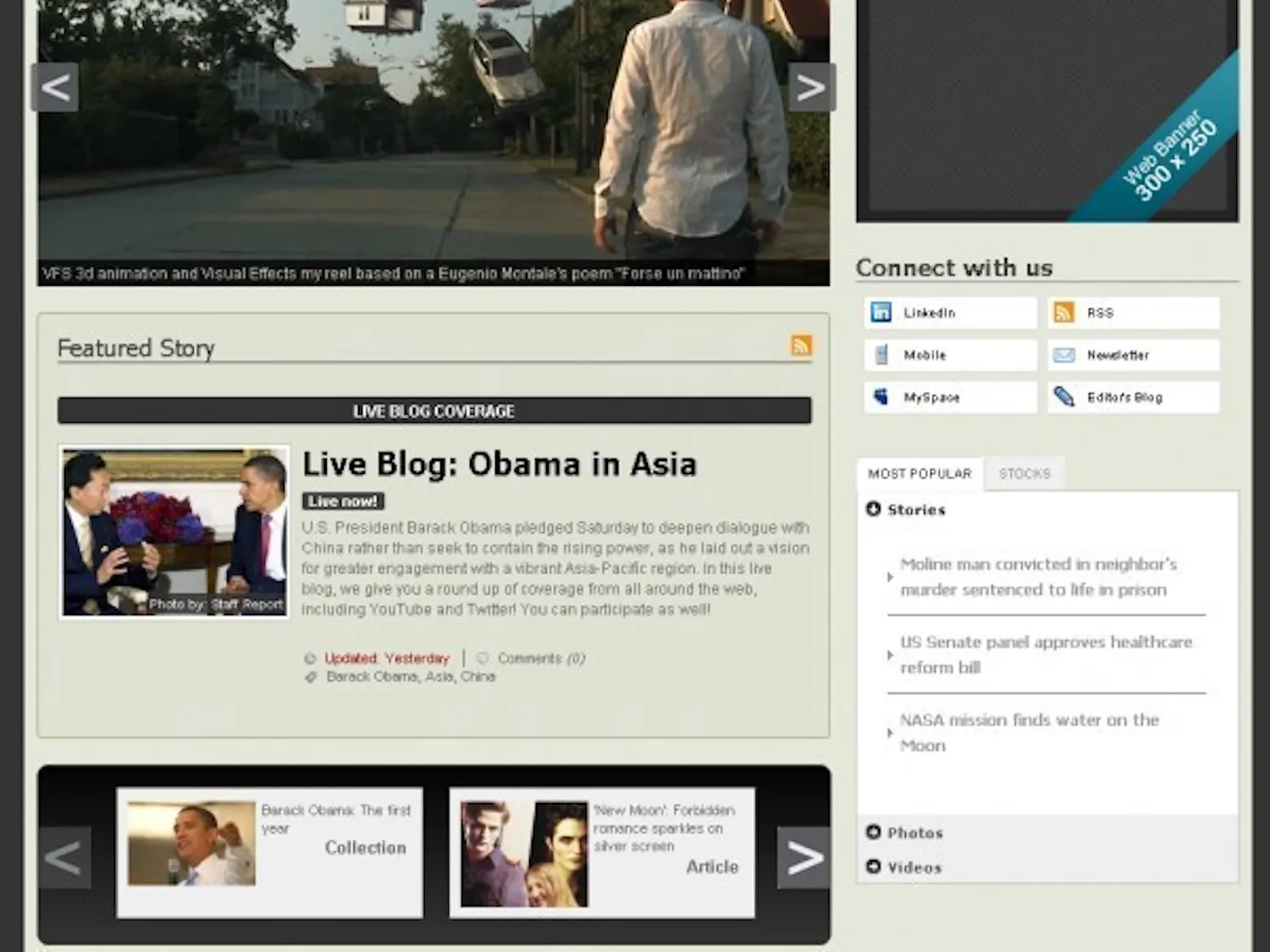Image resolution: width=1270 pixels, height=952 pixels.
Task: Click the comments bubble icon on the live blog
Action: pyautogui.click(x=483, y=658)
